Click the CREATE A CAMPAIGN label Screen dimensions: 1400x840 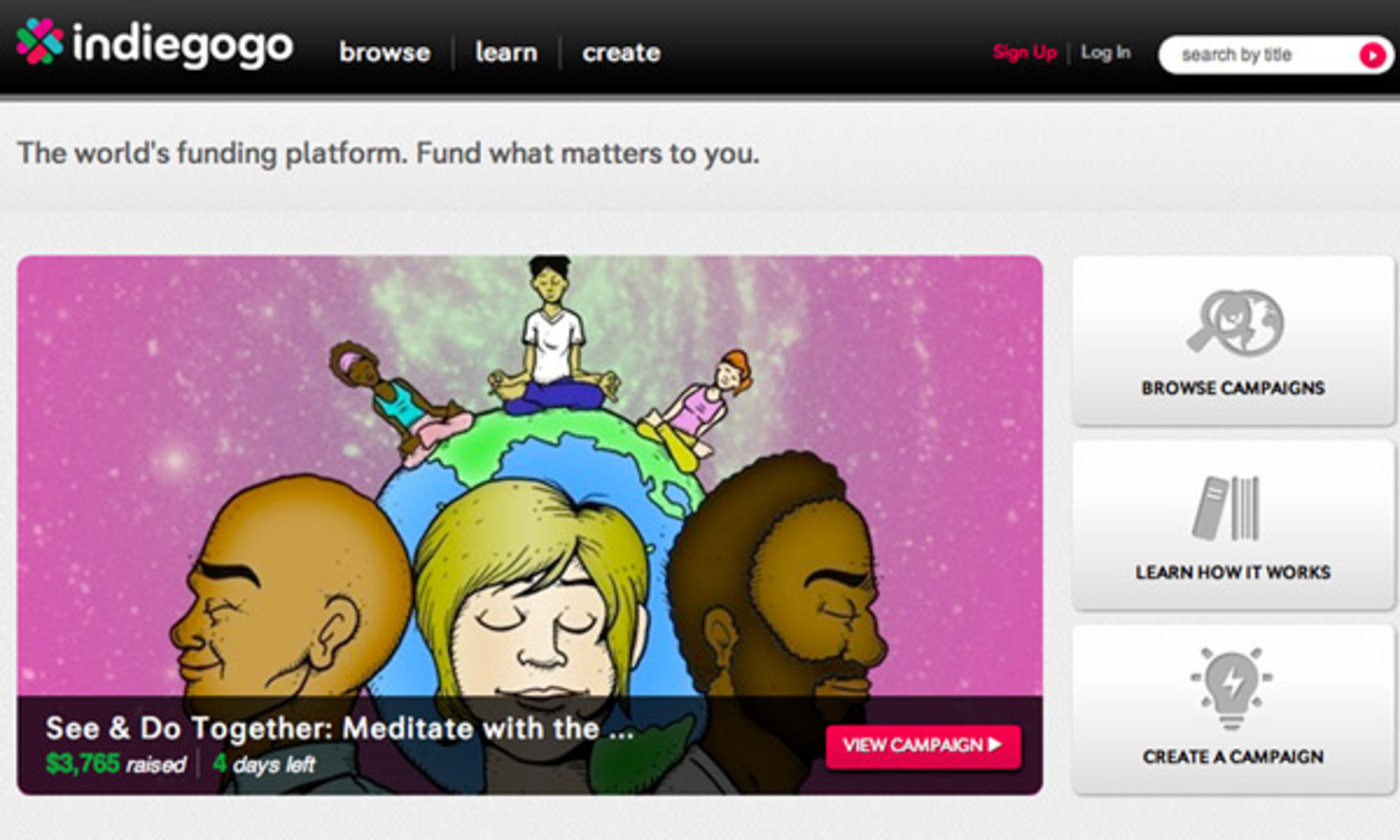pos(1233,757)
